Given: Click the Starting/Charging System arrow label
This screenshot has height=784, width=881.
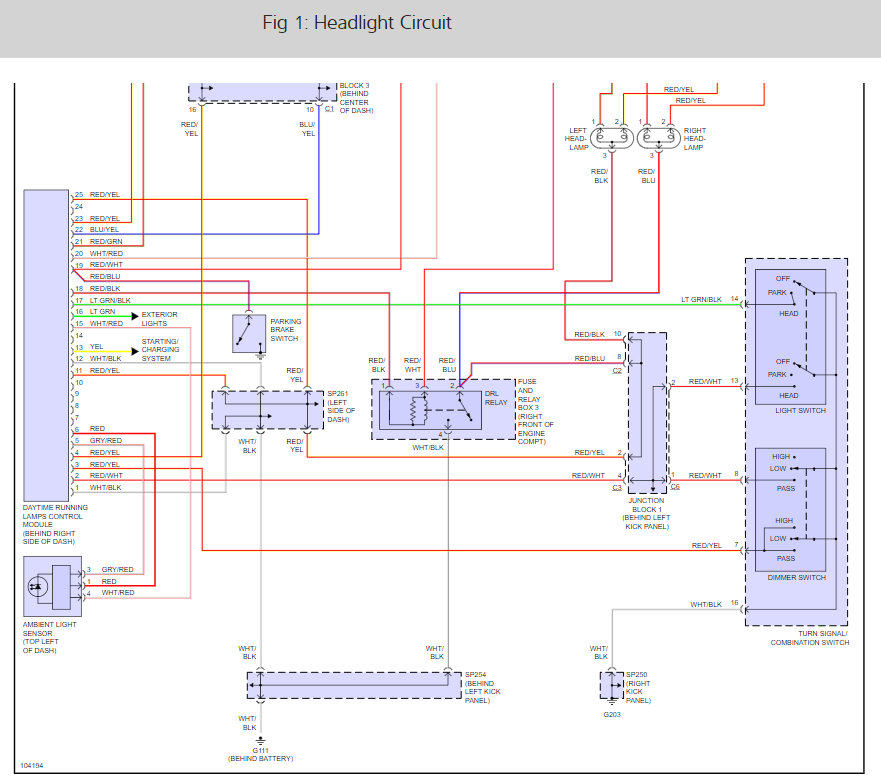Looking at the screenshot, I should pos(160,350).
